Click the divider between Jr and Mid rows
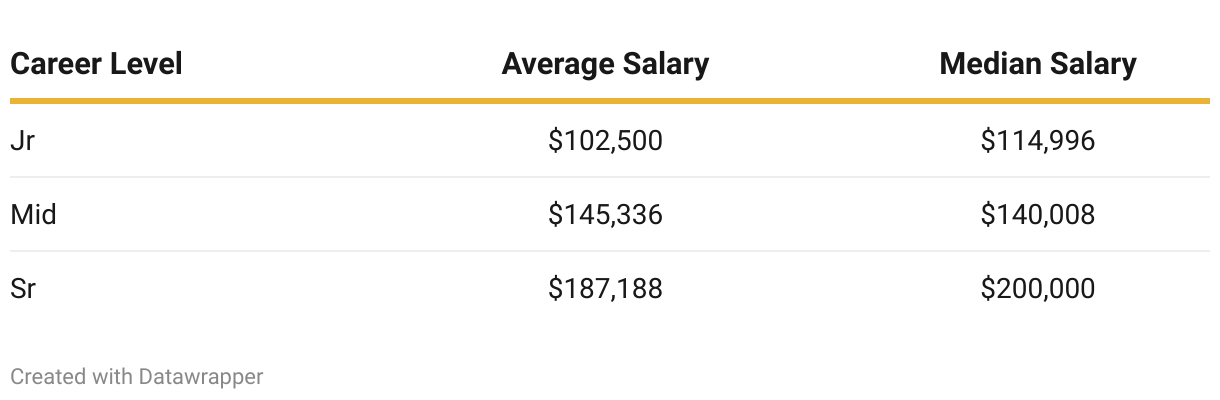Viewport: 1220px width, 400px height. 610,177
